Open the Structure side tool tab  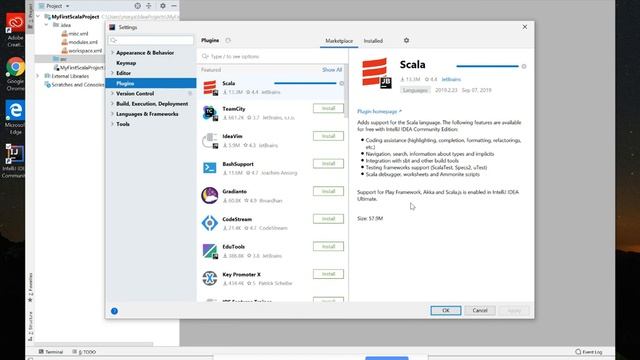(x=30, y=326)
